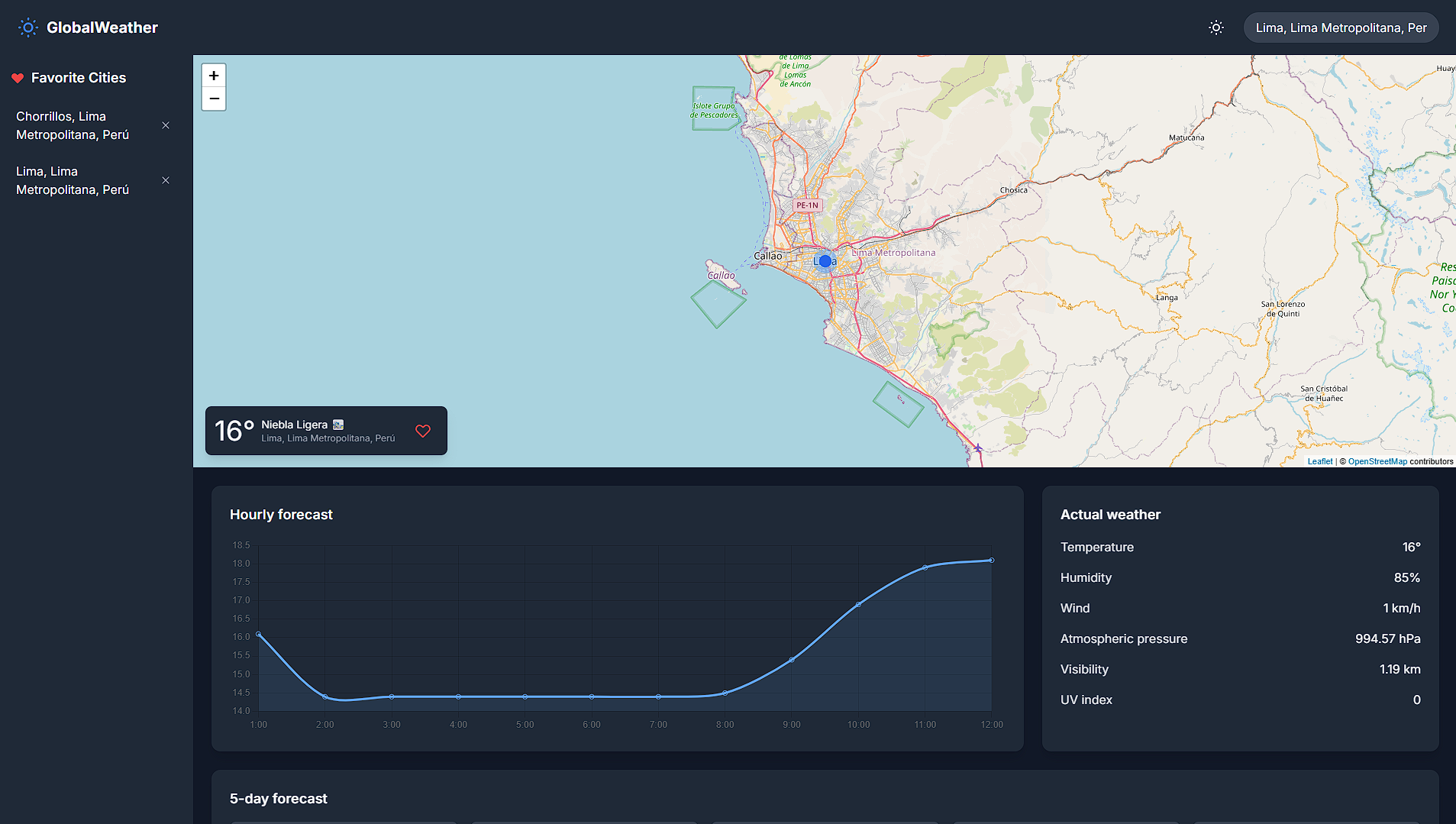Image resolution: width=1456 pixels, height=824 pixels.
Task: Click the Lima Metropolitana map label
Action: [x=893, y=253]
